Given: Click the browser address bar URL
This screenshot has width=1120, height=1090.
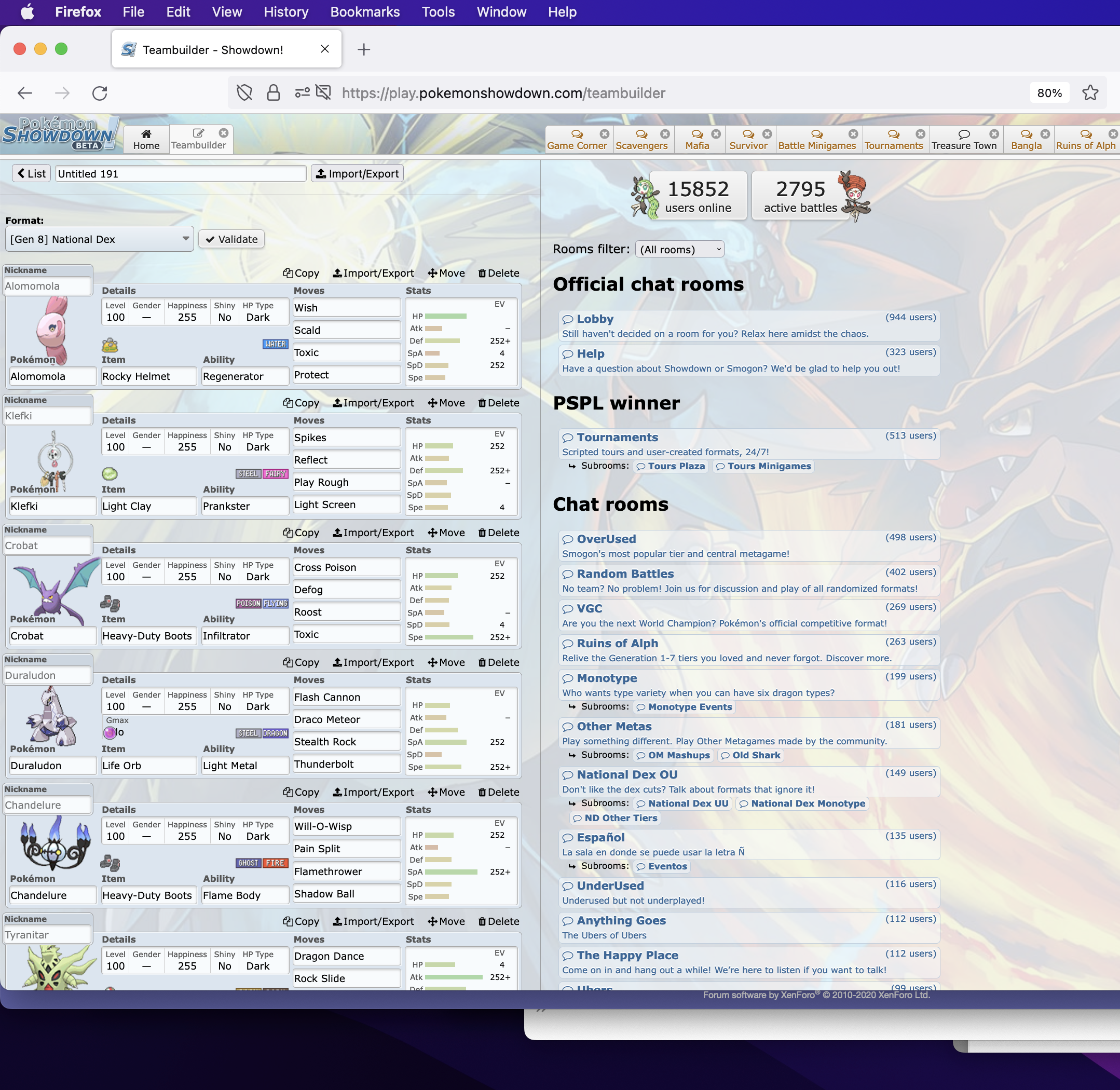Looking at the screenshot, I should (x=503, y=93).
